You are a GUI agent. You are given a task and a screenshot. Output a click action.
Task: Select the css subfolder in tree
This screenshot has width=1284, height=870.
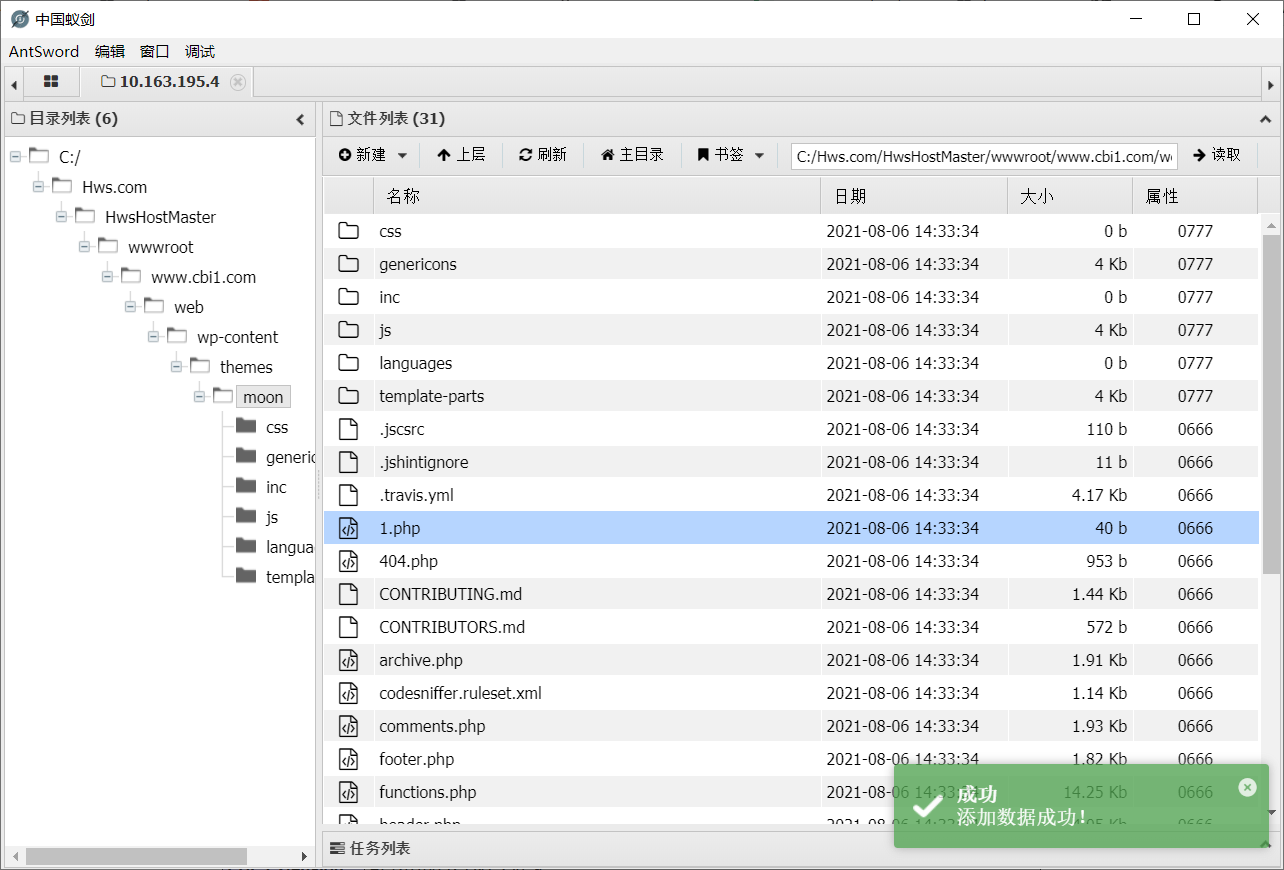pos(277,427)
